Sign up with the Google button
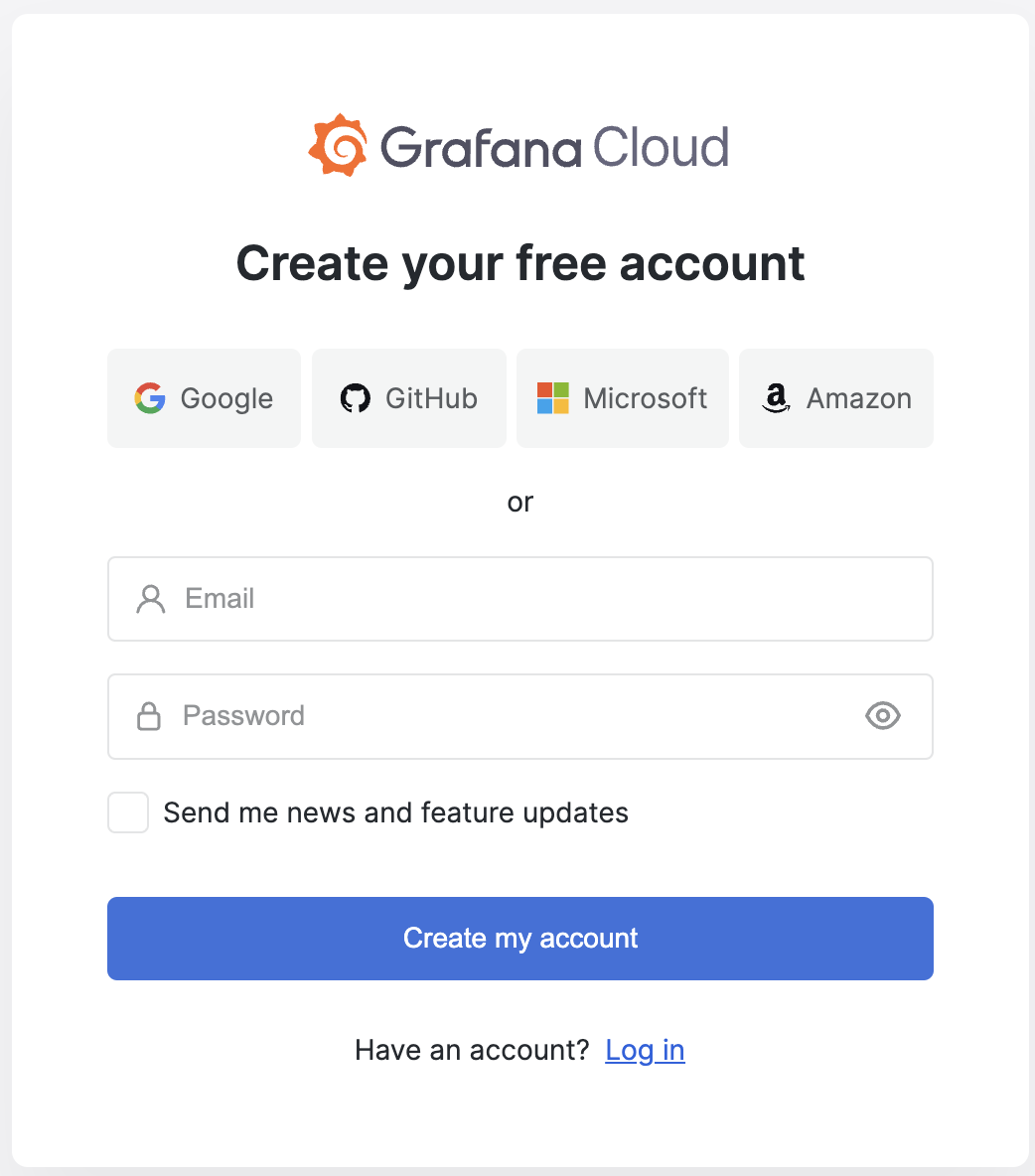Screen dimensions: 1035x1176 pos(204,398)
